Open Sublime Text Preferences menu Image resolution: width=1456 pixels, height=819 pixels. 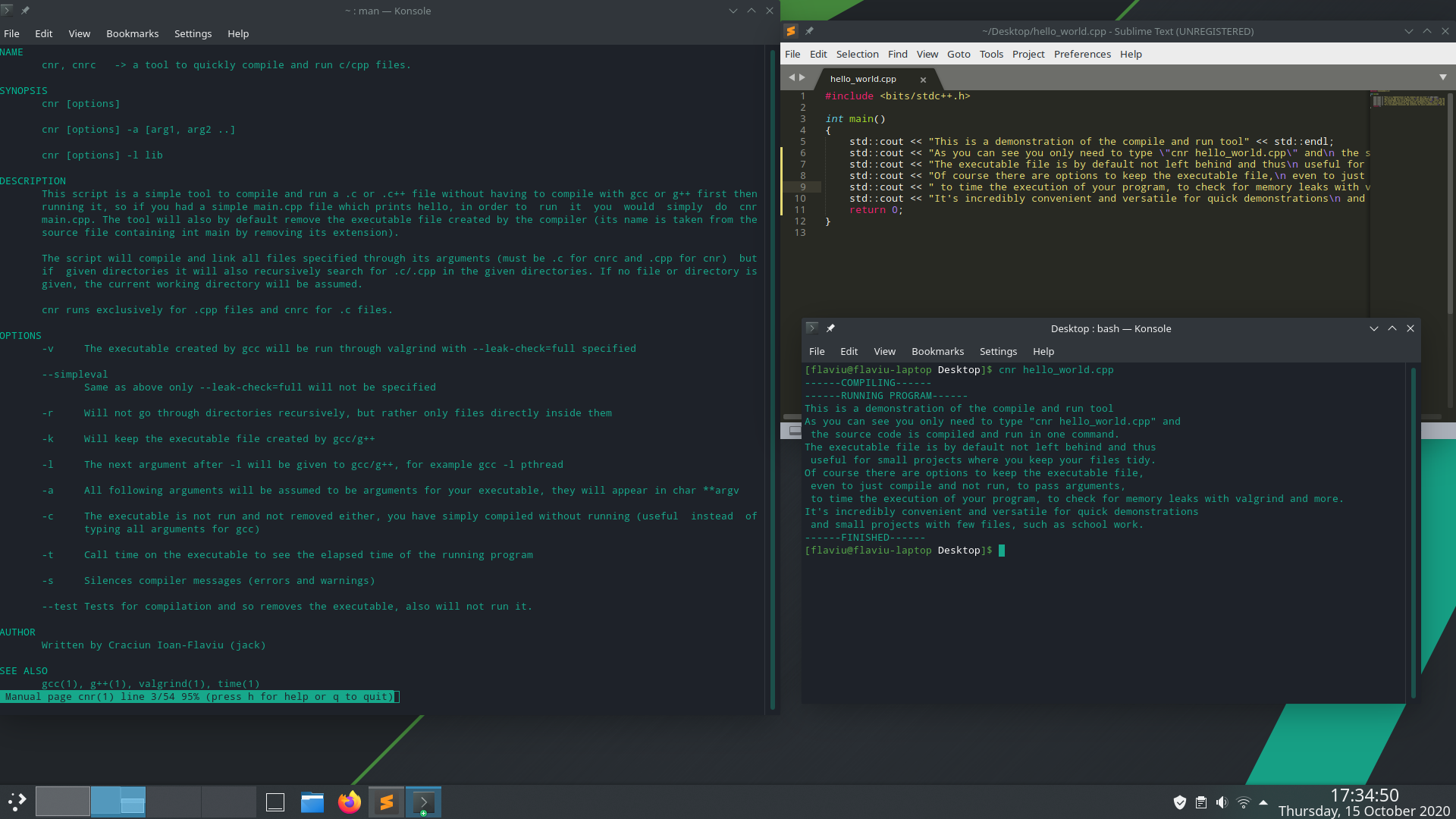pyautogui.click(x=1082, y=54)
